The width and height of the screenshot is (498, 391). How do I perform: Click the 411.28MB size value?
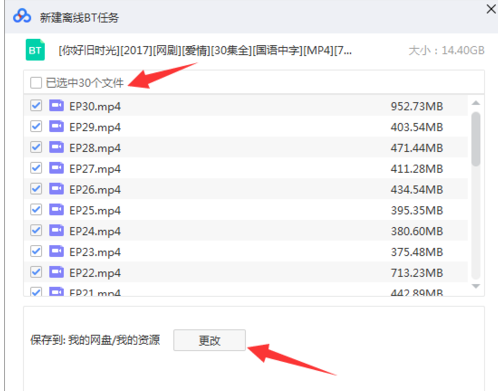coord(417,169)
